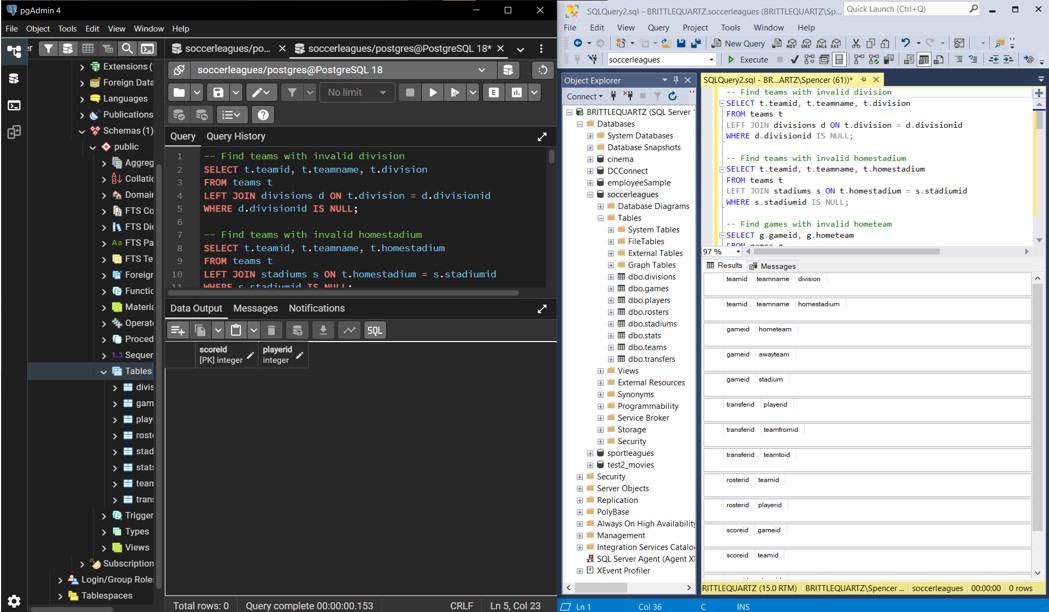Screen dimensions: 1049x612
Task: Toggle the Filter button in pgAdmin query toolbar
Action: coord(292,92)
